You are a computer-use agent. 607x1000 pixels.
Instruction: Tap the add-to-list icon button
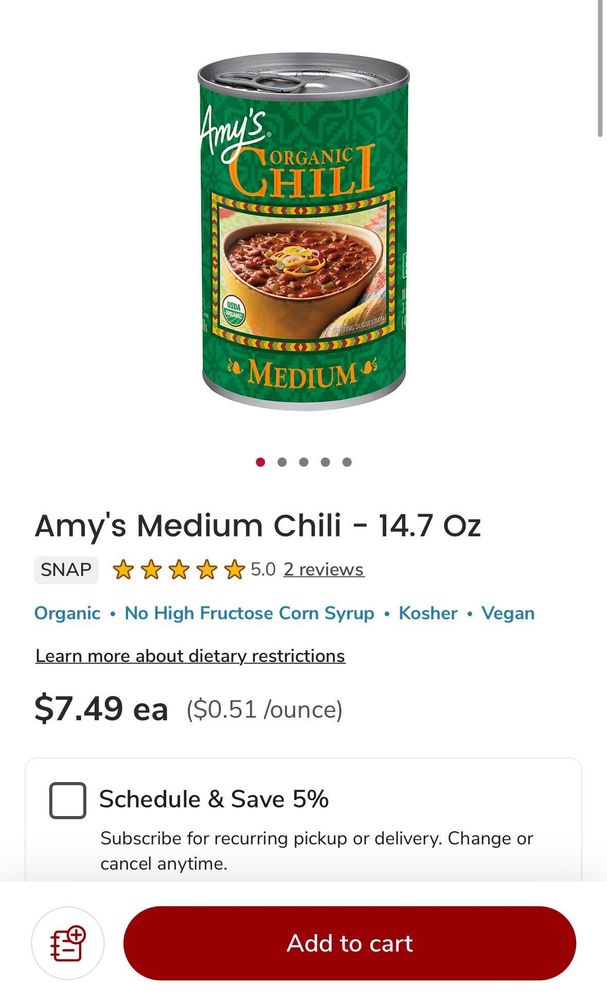click(x=68, y=943)
